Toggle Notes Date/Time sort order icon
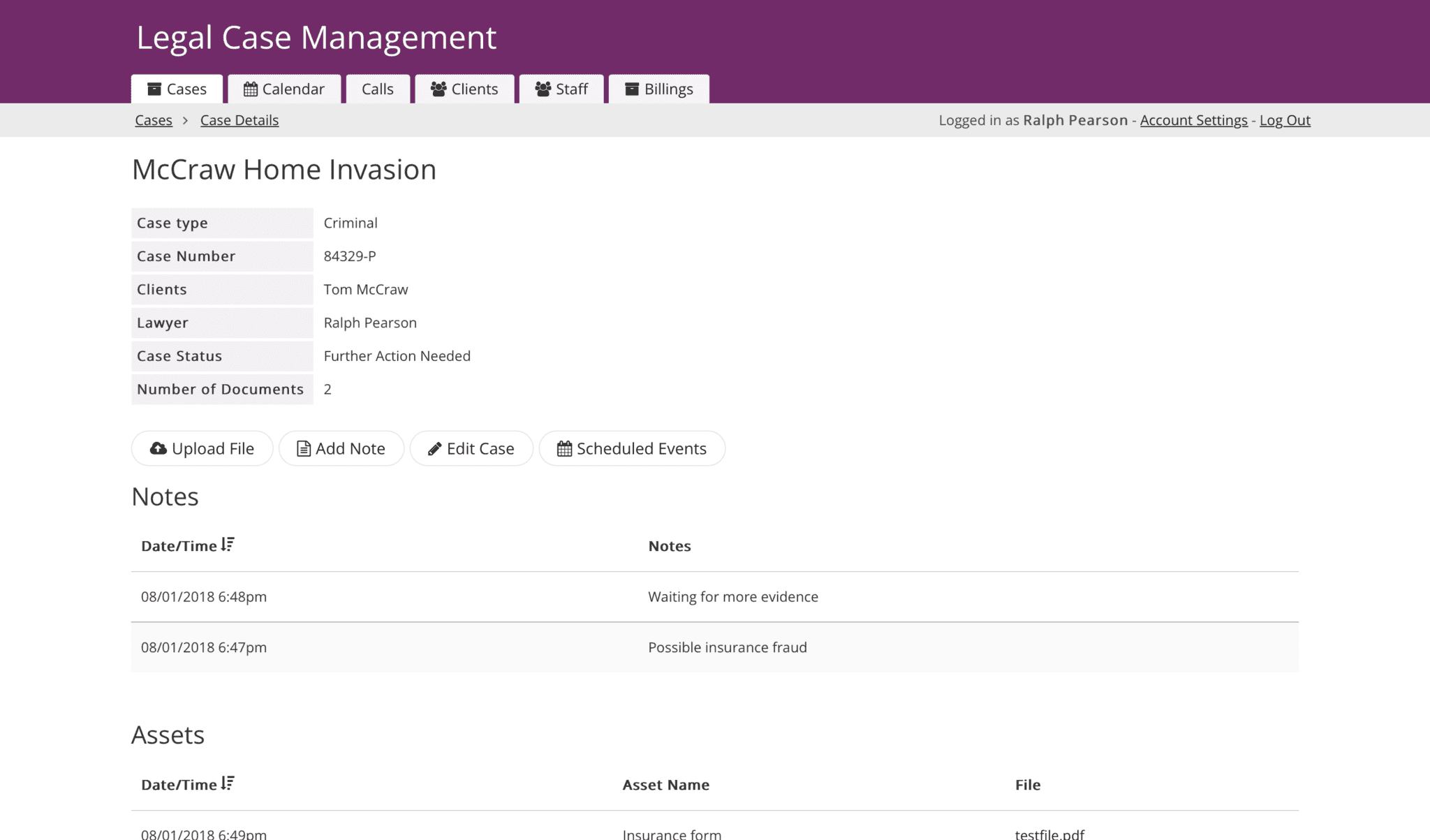 click(228, 545)
